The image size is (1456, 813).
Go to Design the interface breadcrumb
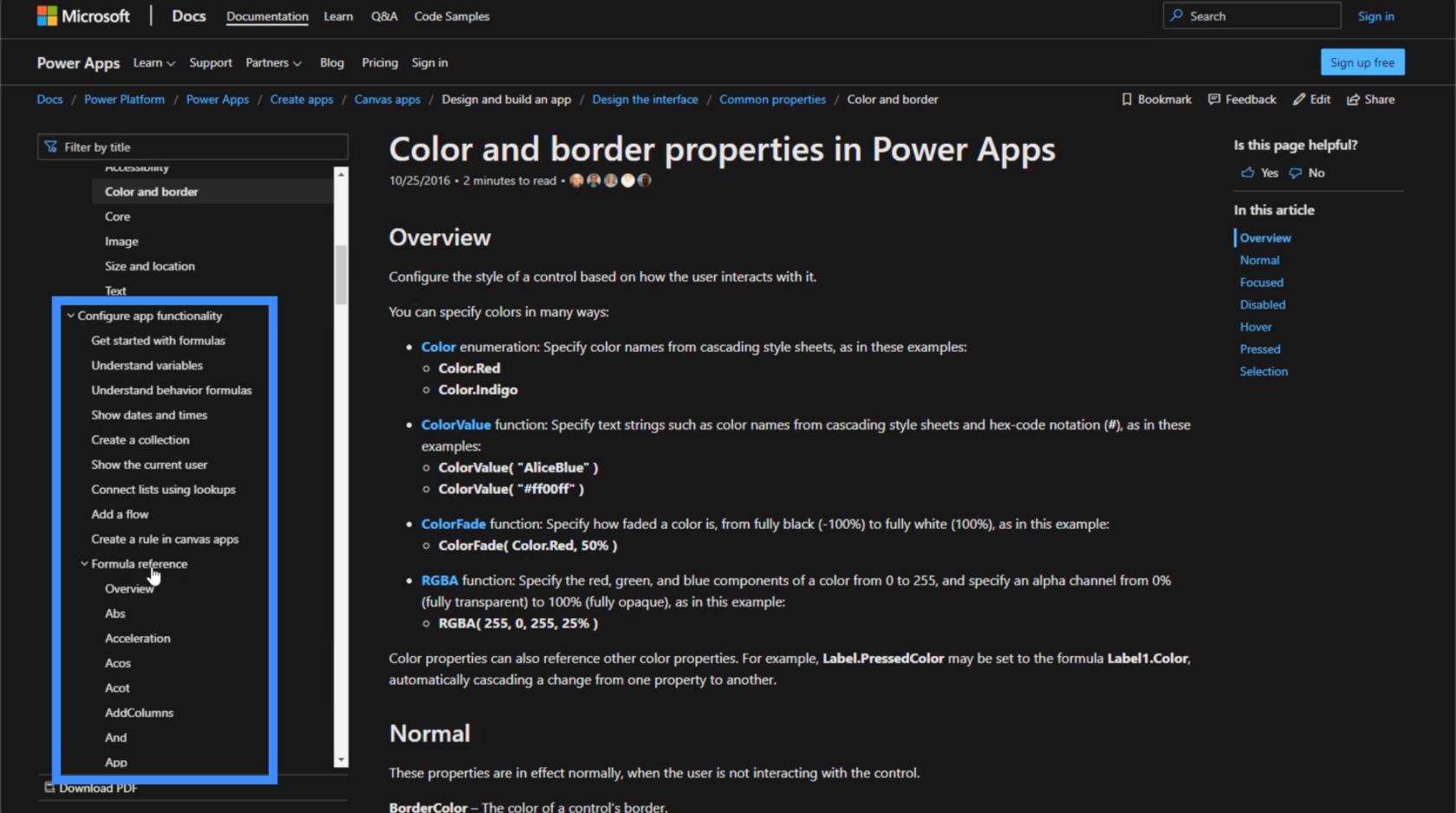click(645, 100)
